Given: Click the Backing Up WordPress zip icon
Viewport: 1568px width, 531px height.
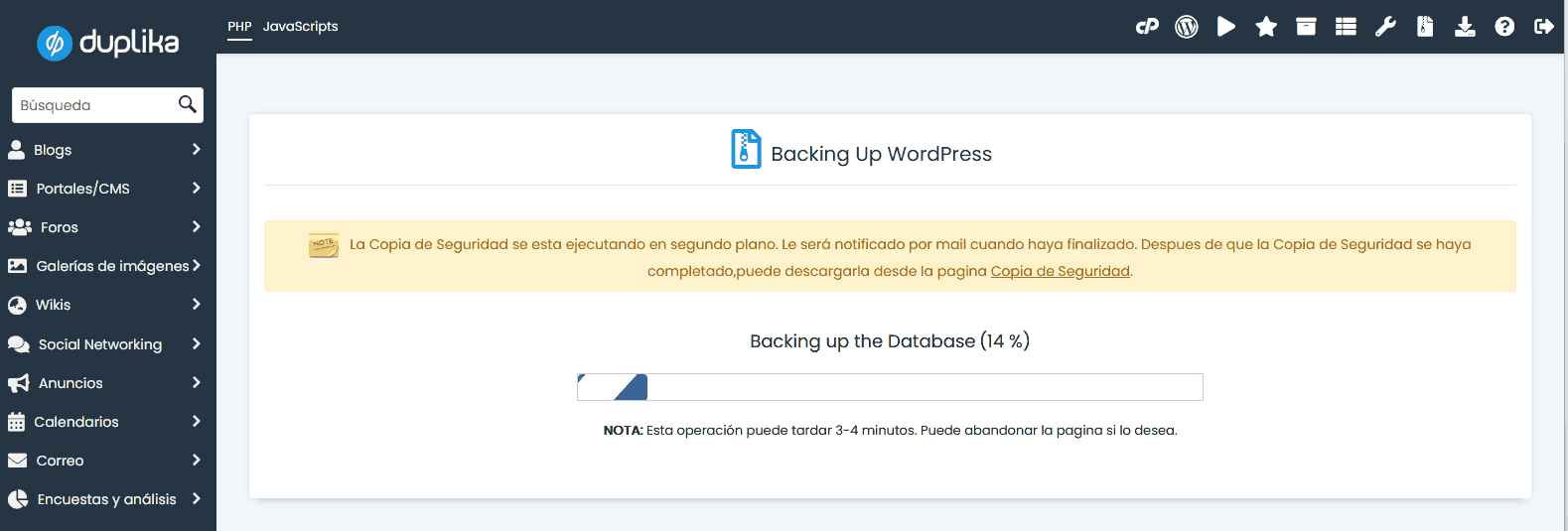Looking at the screenshot, I should (x=746, y=149).
